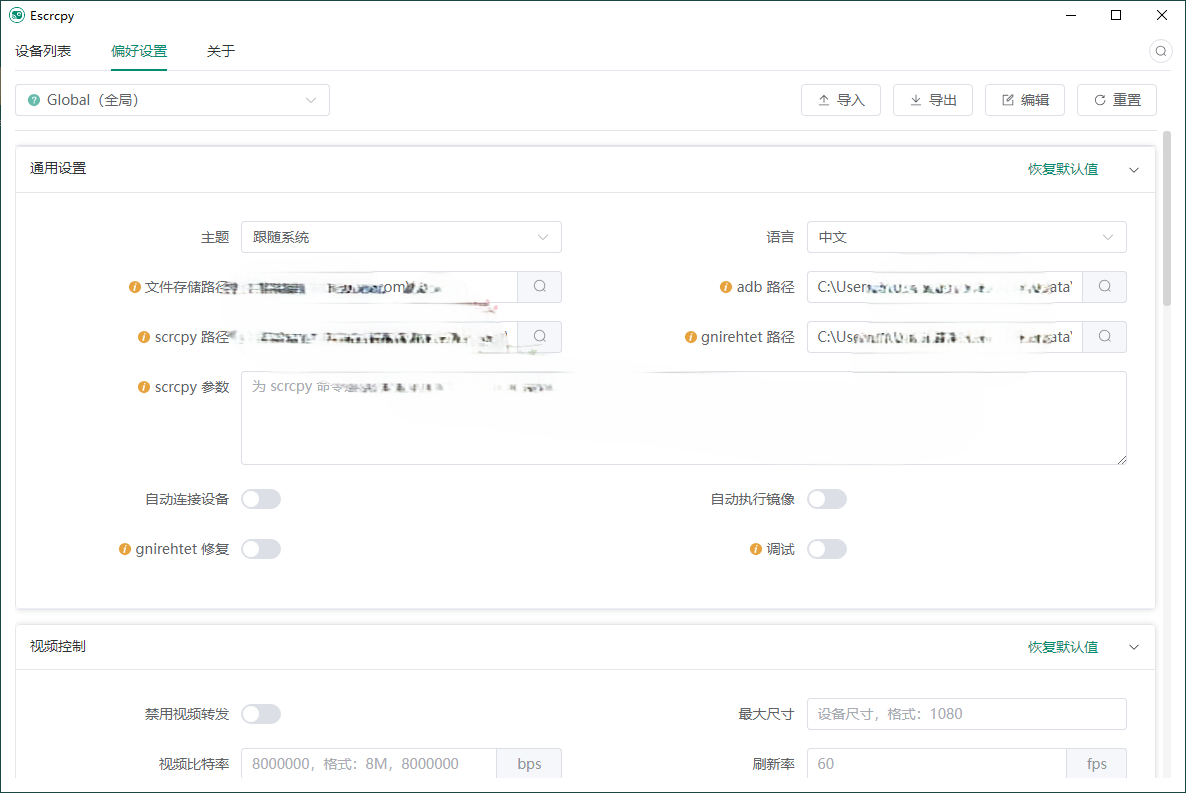Collapse the 通用设置 section chevron
This screenshot has height=793, width=1186.
pyautogui.click(x=1134, y=169)
